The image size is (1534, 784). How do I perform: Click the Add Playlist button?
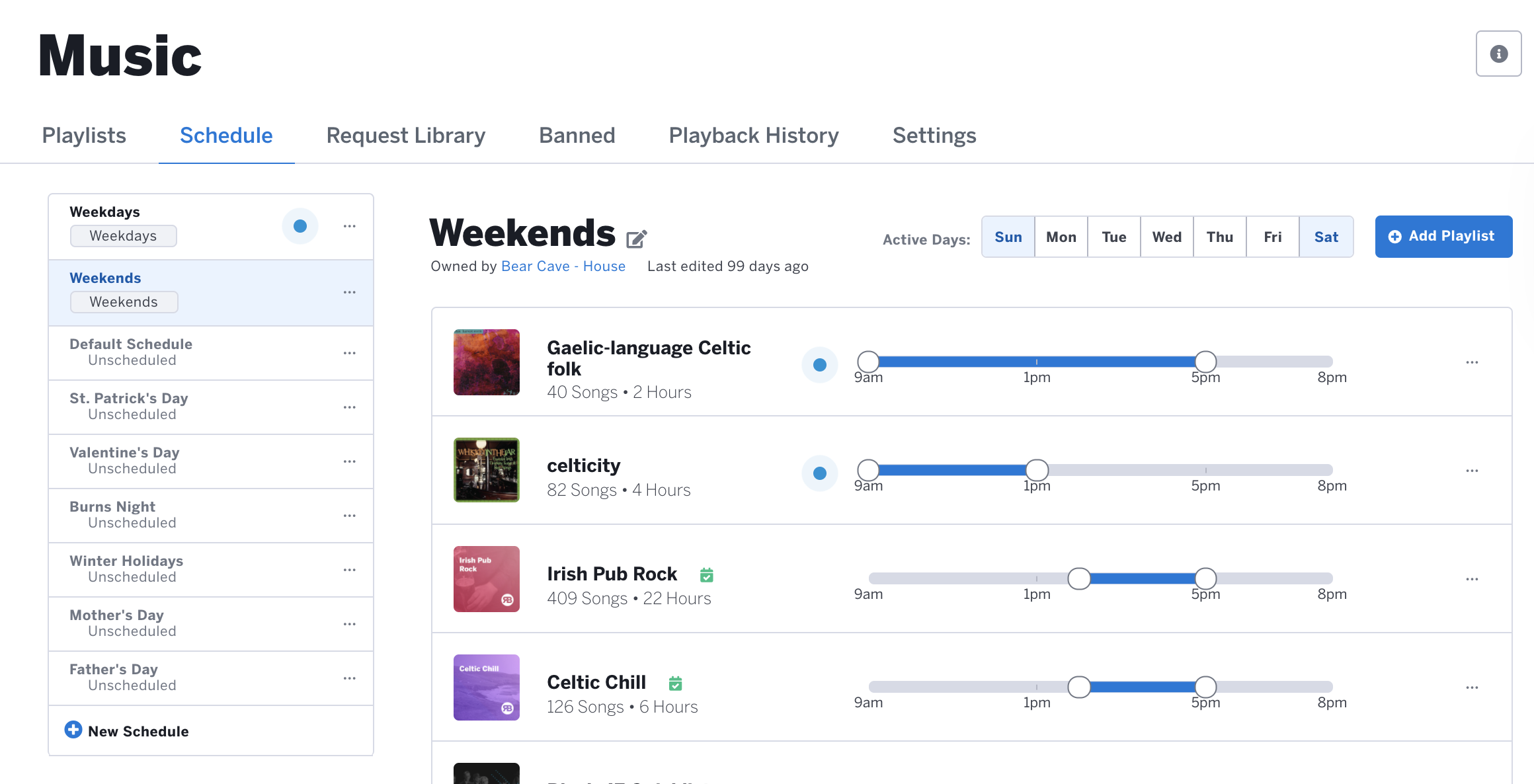click(x=1444, y=237)
